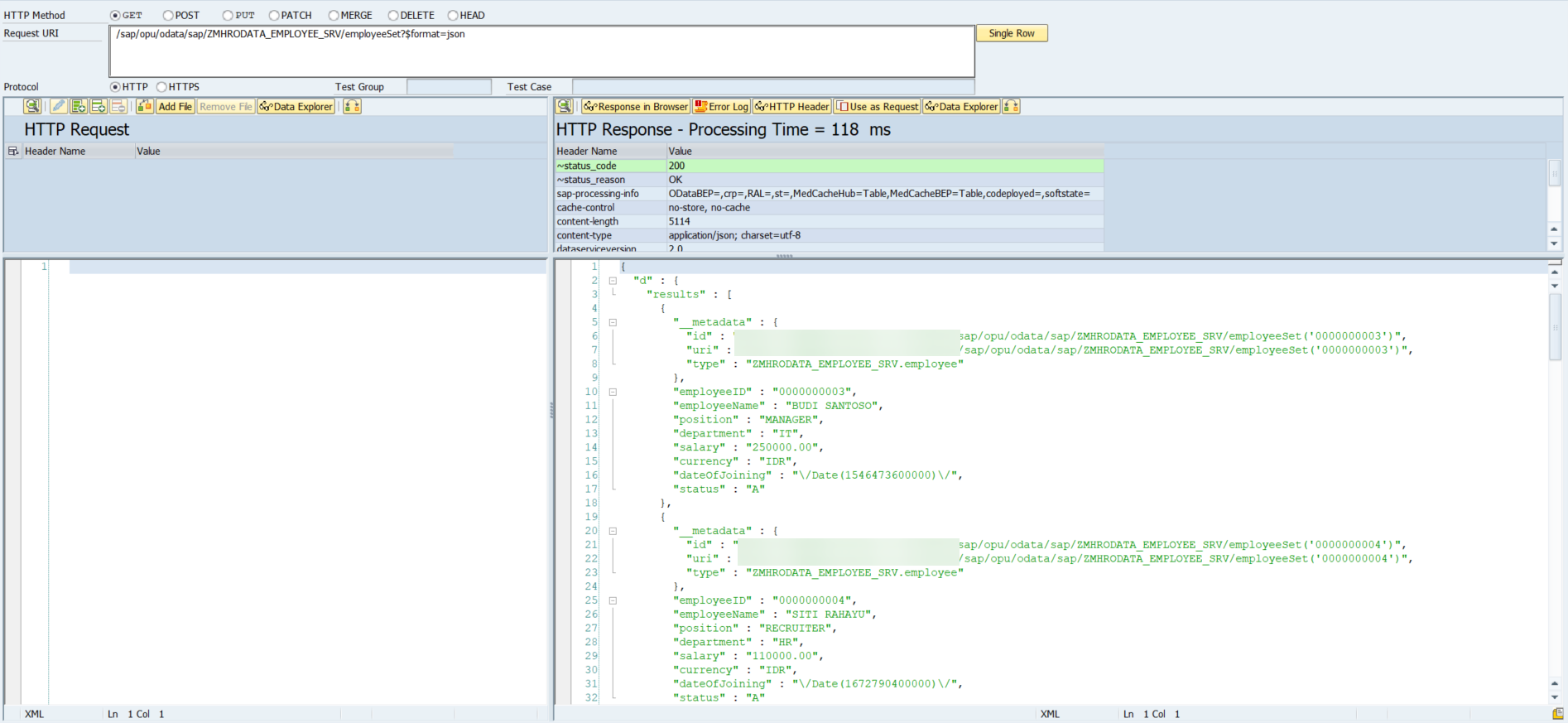Select the MERGE HTTP method
Screen dimensions: 1568x723
pyautogui.click(x=334, y=16)
